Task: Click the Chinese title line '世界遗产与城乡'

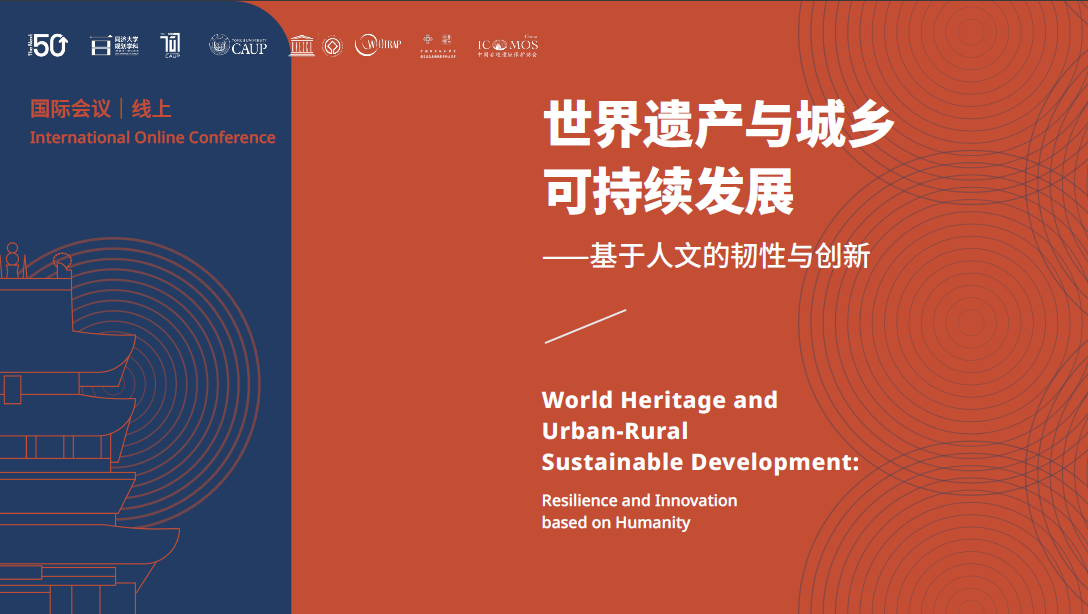Action: coord(719,124)
